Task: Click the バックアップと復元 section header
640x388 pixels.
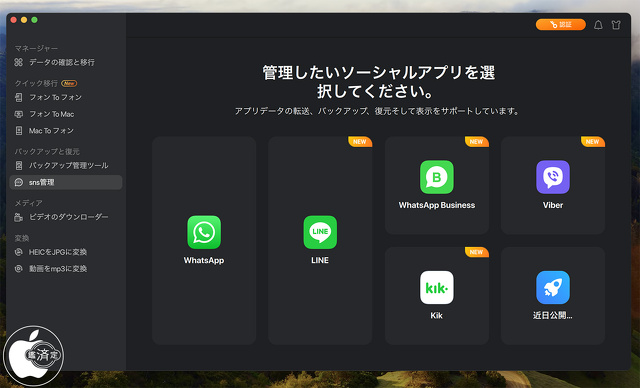Action: click(47, 151)
